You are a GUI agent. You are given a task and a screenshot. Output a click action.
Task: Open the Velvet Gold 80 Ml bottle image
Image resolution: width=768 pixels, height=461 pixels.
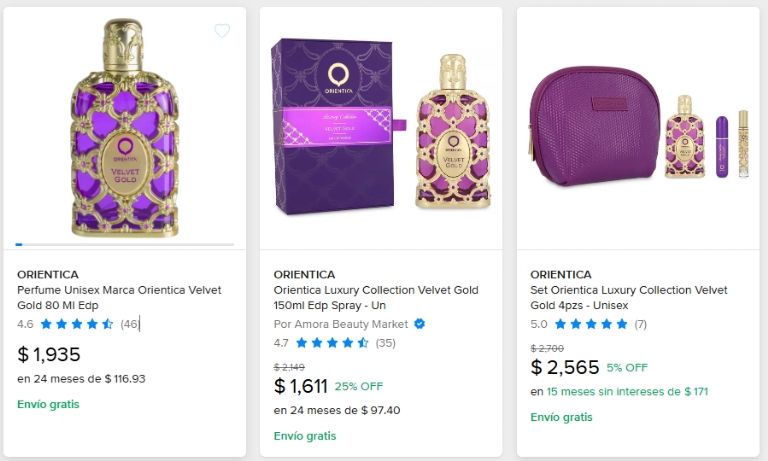(125, 128)
